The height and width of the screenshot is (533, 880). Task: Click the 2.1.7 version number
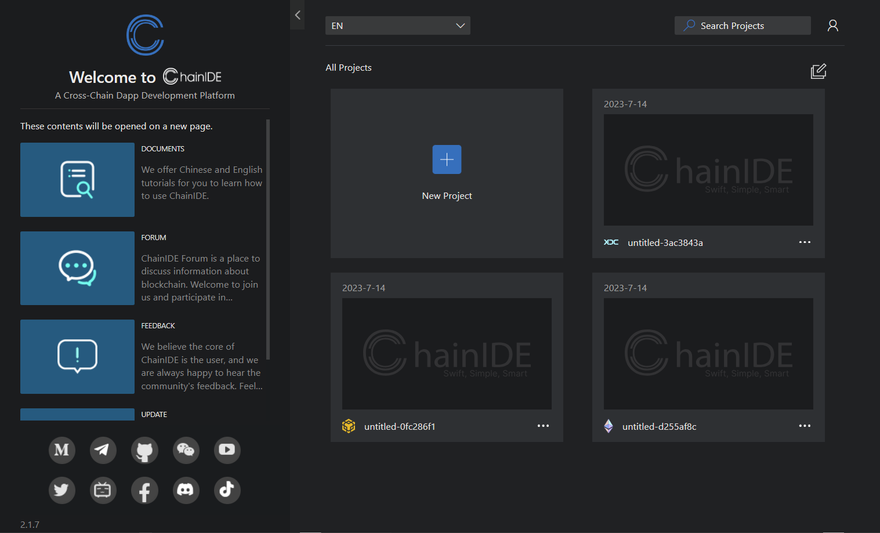30,525
